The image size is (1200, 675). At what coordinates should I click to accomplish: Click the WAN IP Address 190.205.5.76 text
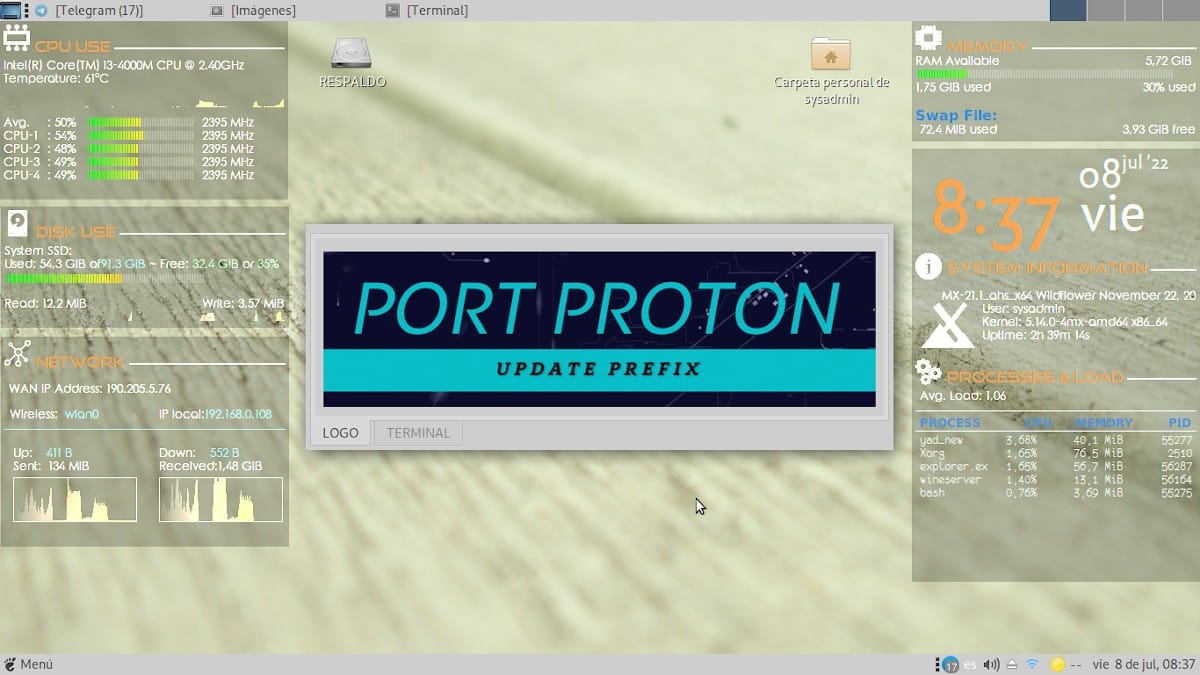tap(90, 389)
